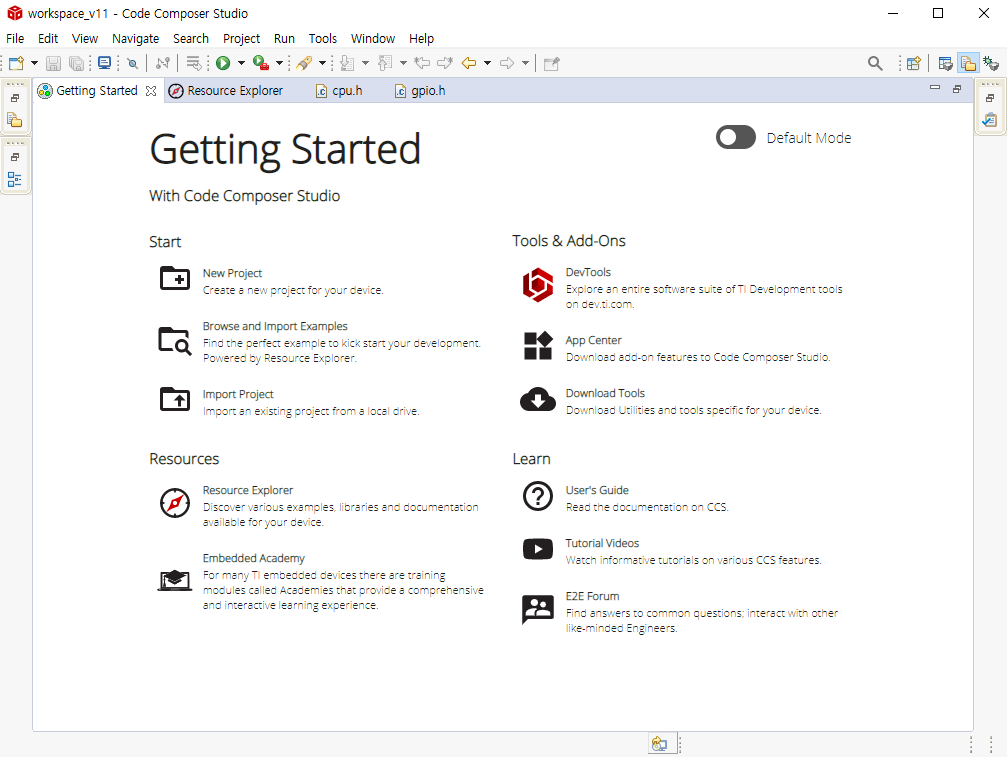Screen dimensions: 1007x757
Task: Click the Save All icon
Action: (x=76, y=63)
